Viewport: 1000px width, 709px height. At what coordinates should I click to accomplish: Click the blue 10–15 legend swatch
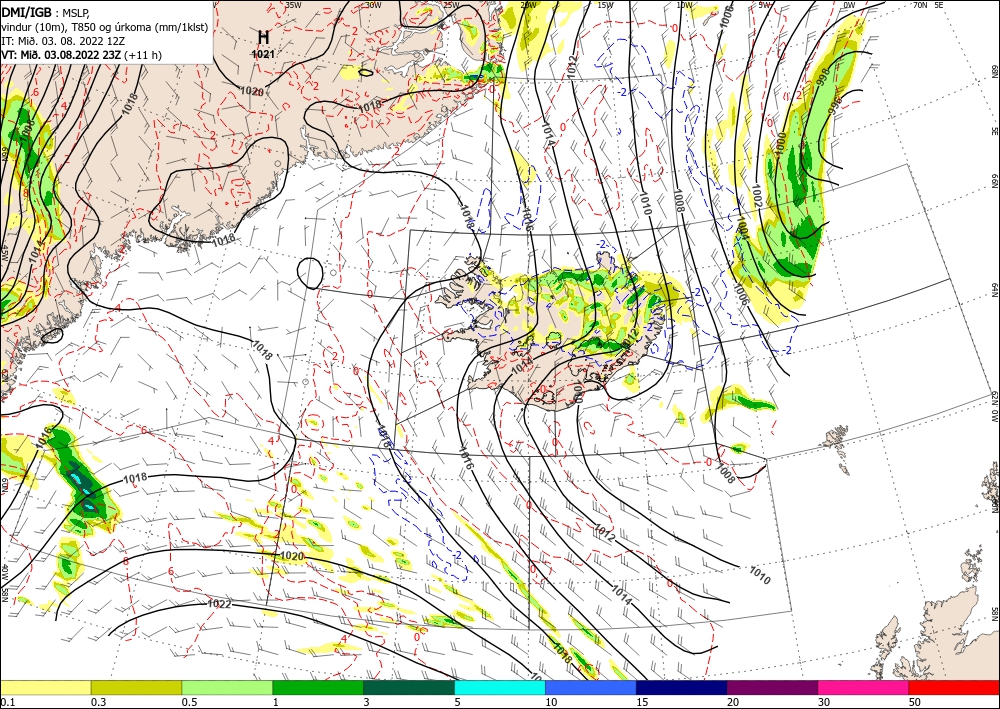591,687
